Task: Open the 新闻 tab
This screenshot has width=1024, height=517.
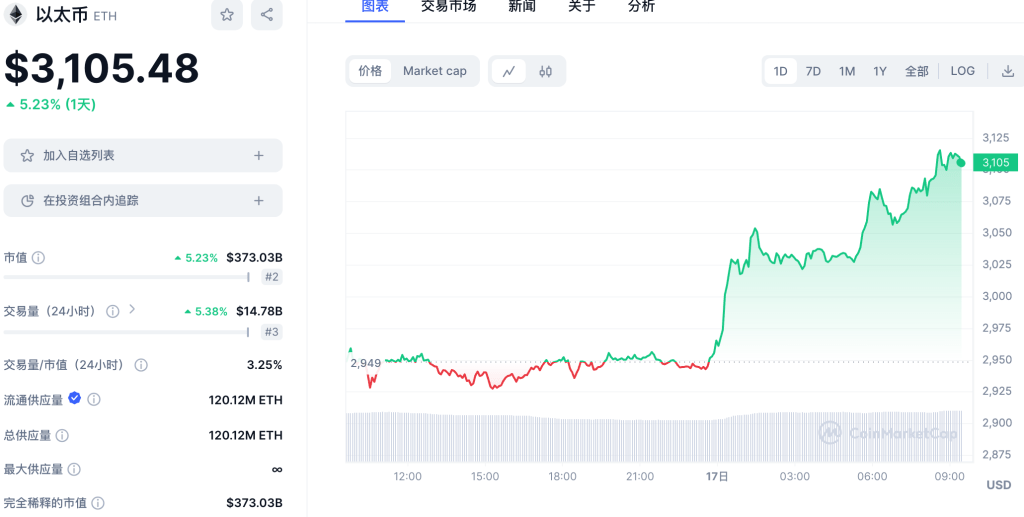Action: pyautogui.click(x=521, y=7)
